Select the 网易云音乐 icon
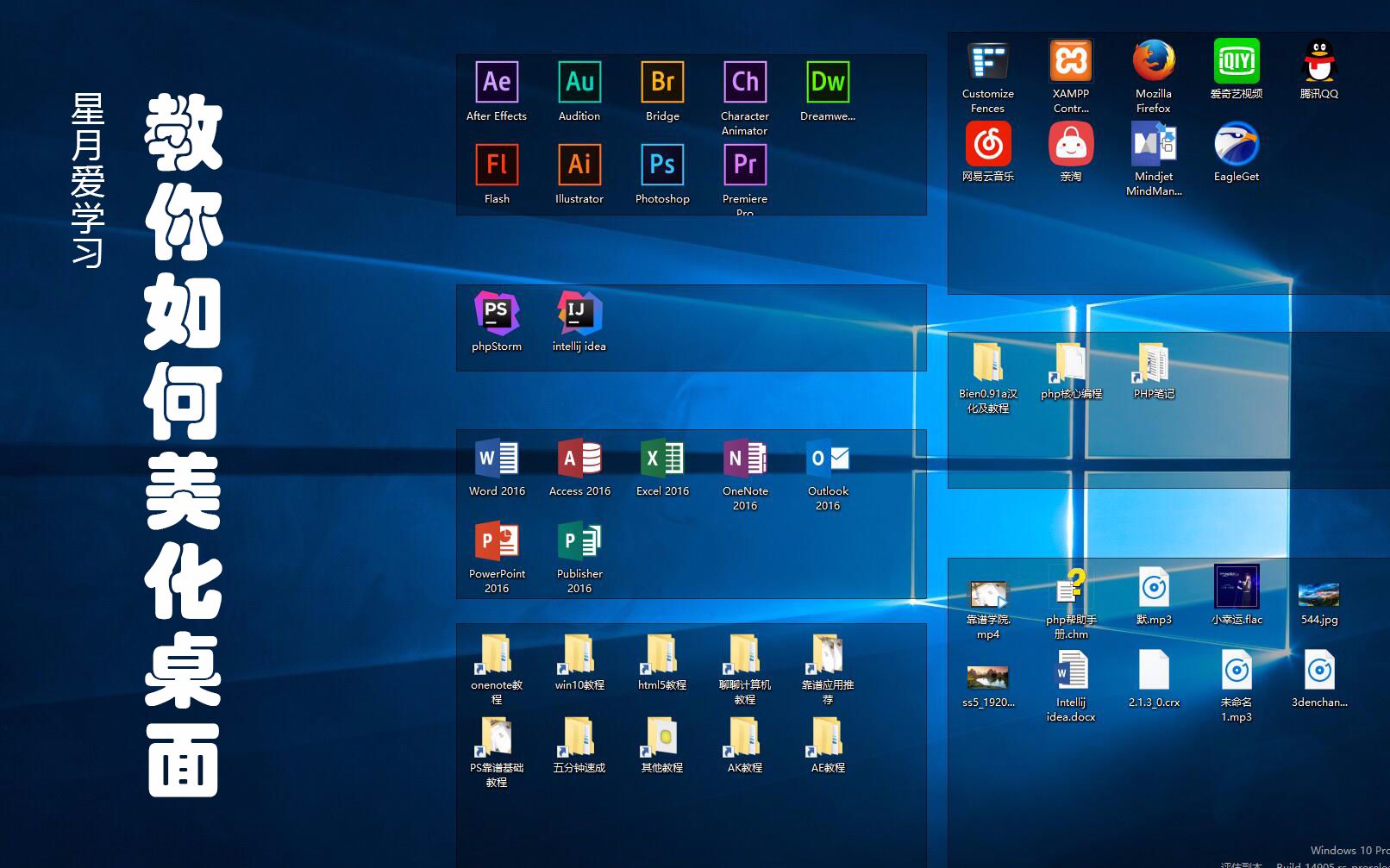 point(988,144)
